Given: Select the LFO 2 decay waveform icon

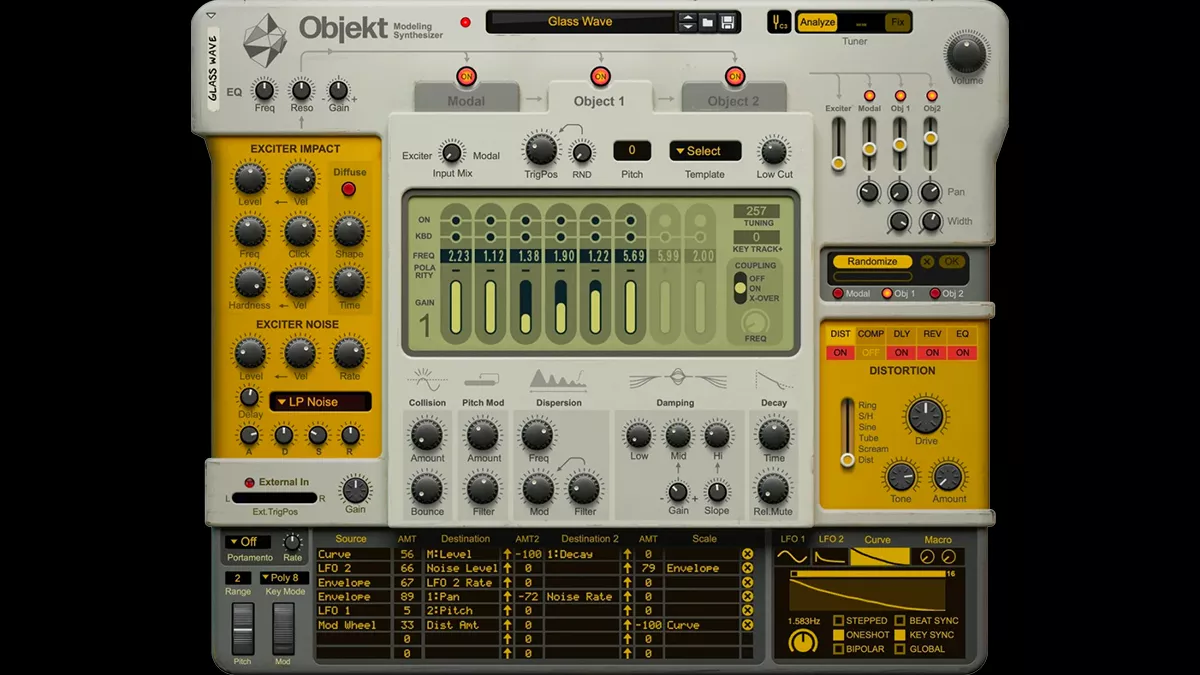Looking at the screenshot, I should pyautogui.click(x=829, y=556).
